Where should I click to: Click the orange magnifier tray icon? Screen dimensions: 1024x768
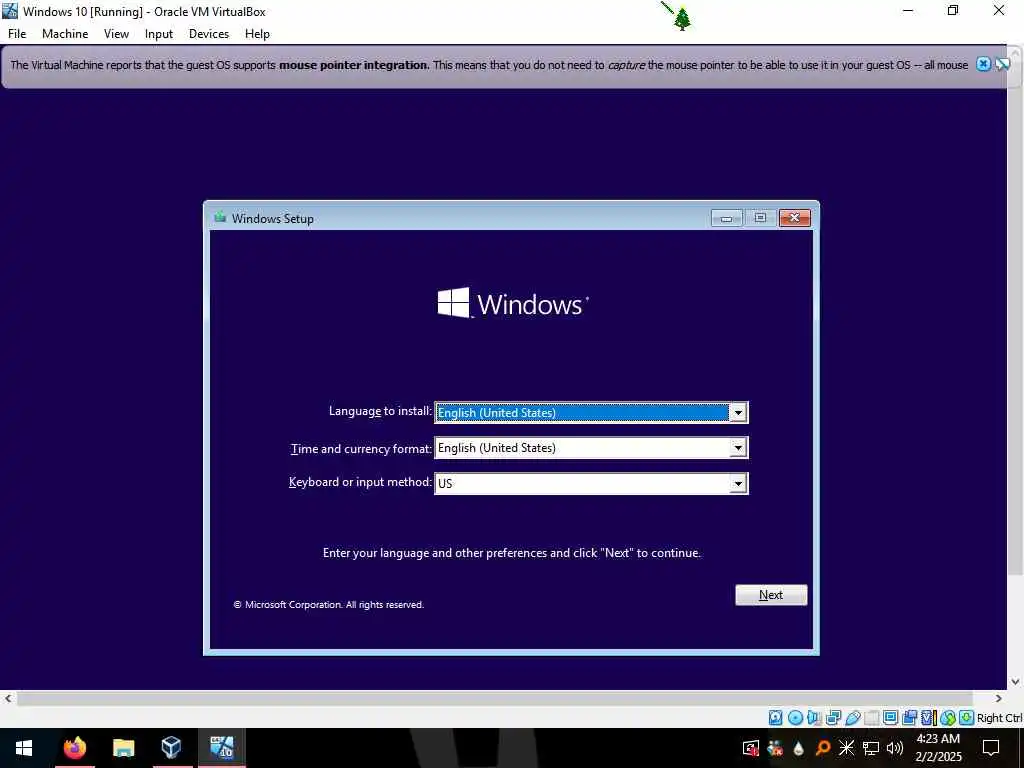(x=823, y=748)
